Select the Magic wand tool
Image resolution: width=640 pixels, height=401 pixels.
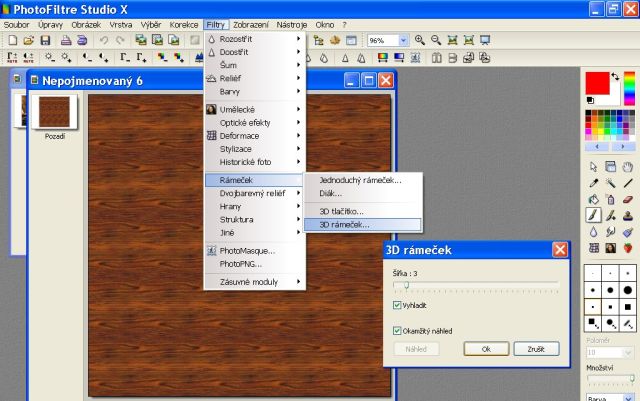pos(611,183)
